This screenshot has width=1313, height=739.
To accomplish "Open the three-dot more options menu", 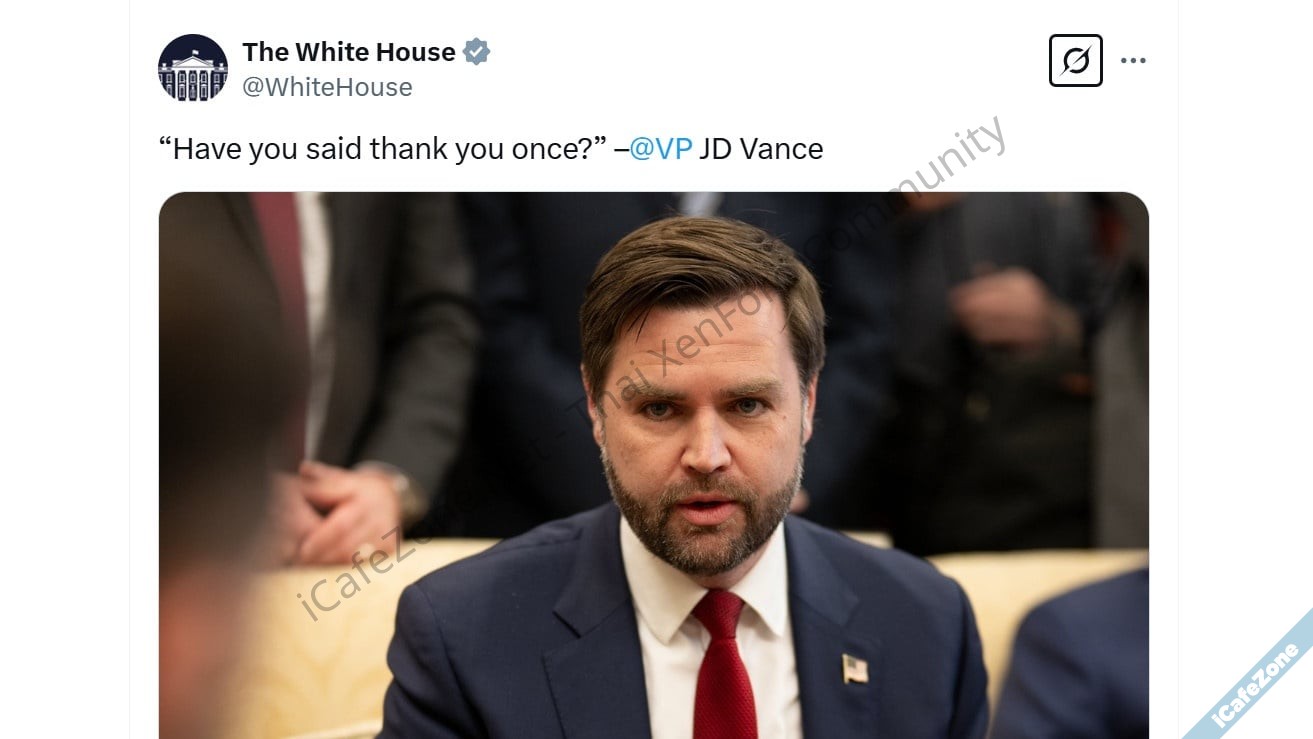I will pos(1133,61).
